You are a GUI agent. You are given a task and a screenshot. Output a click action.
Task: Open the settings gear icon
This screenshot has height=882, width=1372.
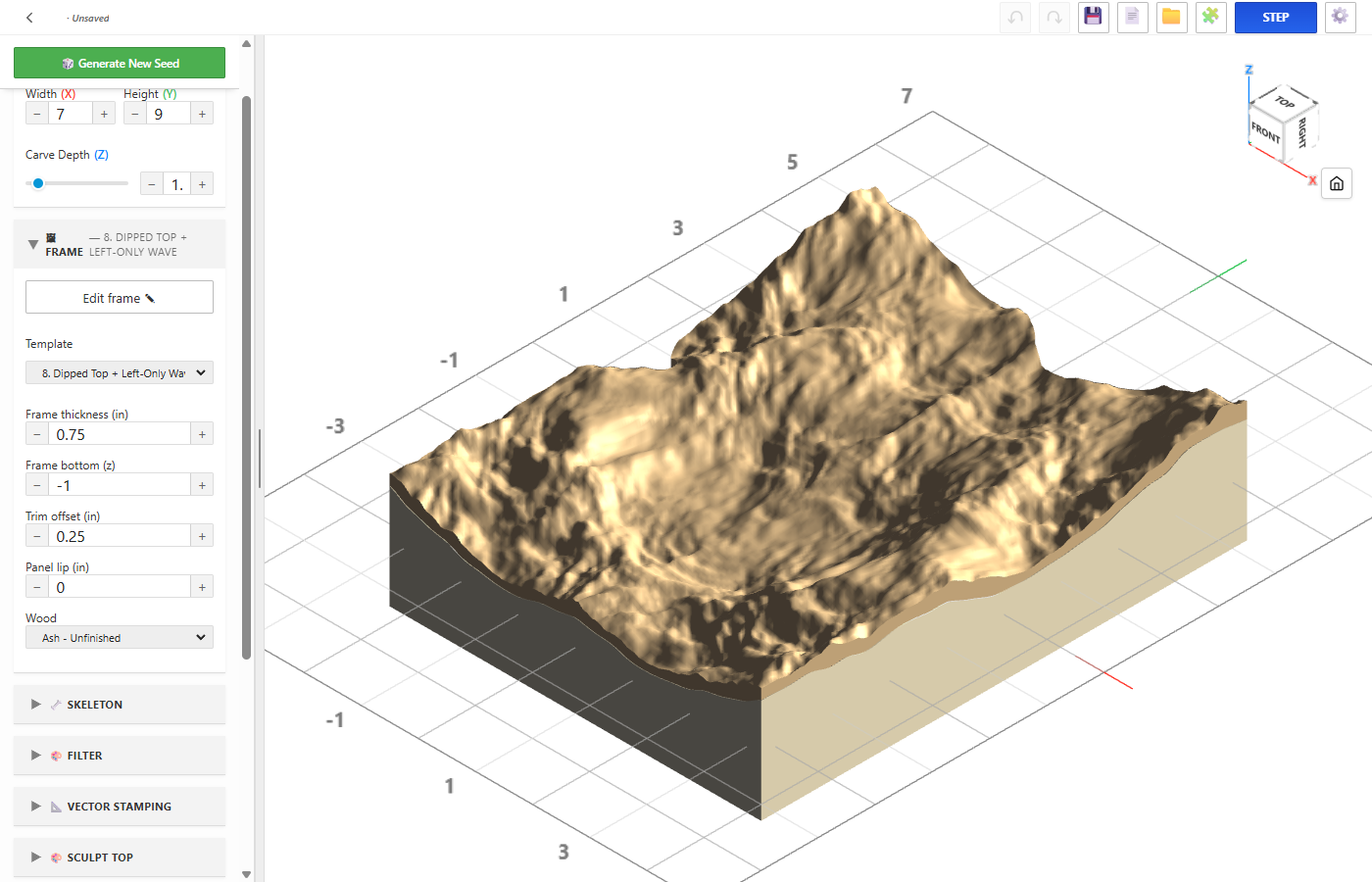pyautogui.click(x=1341, y=17)
